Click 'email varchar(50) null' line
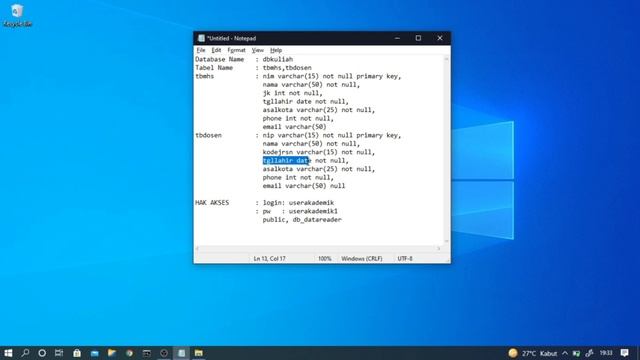This screenshot has height=360, width=640. (304, 186)
